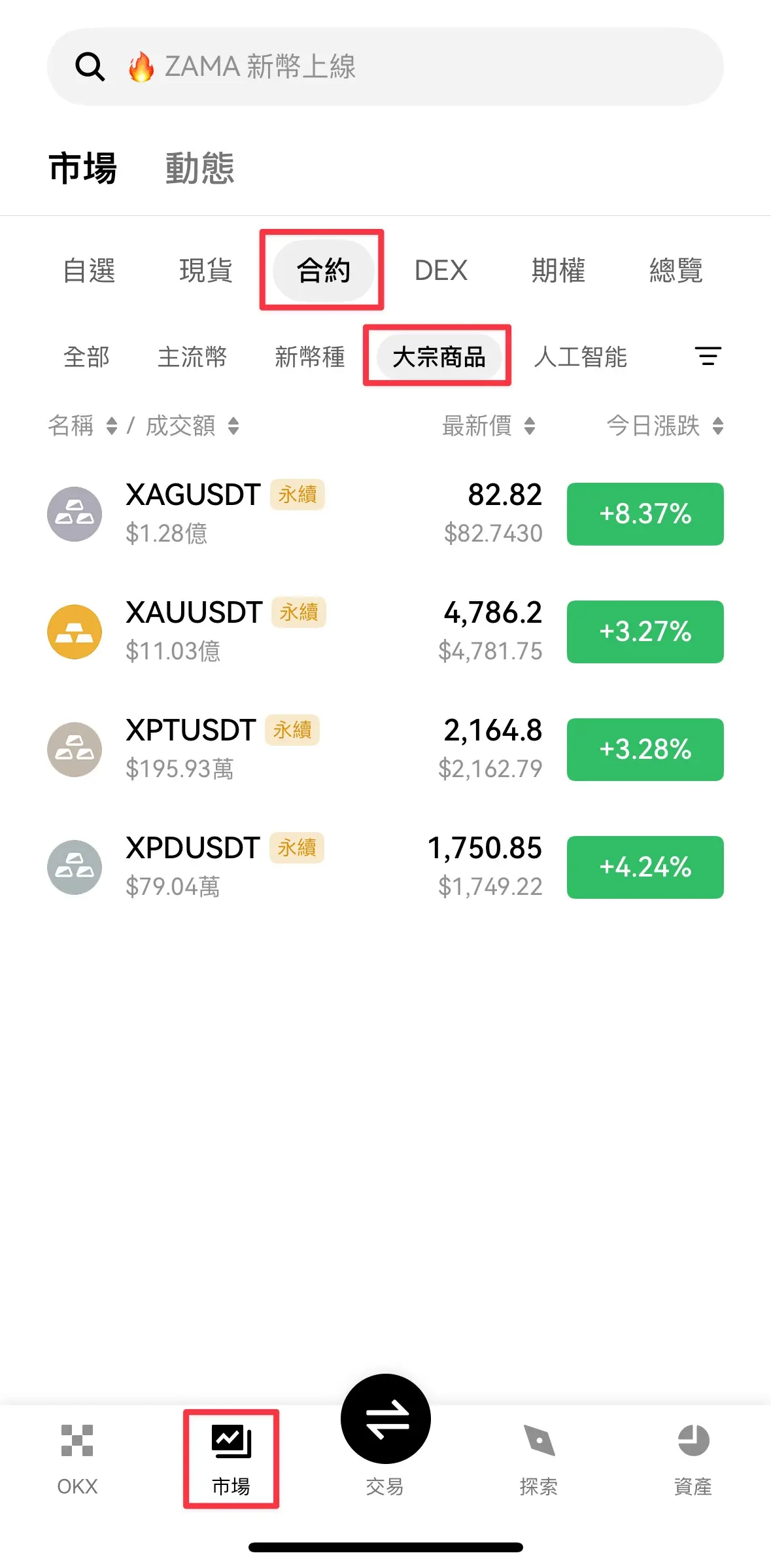Select the 人工智能 category filter
Image resolution: width=771 pixels, height=1568 pixels.
581,357
